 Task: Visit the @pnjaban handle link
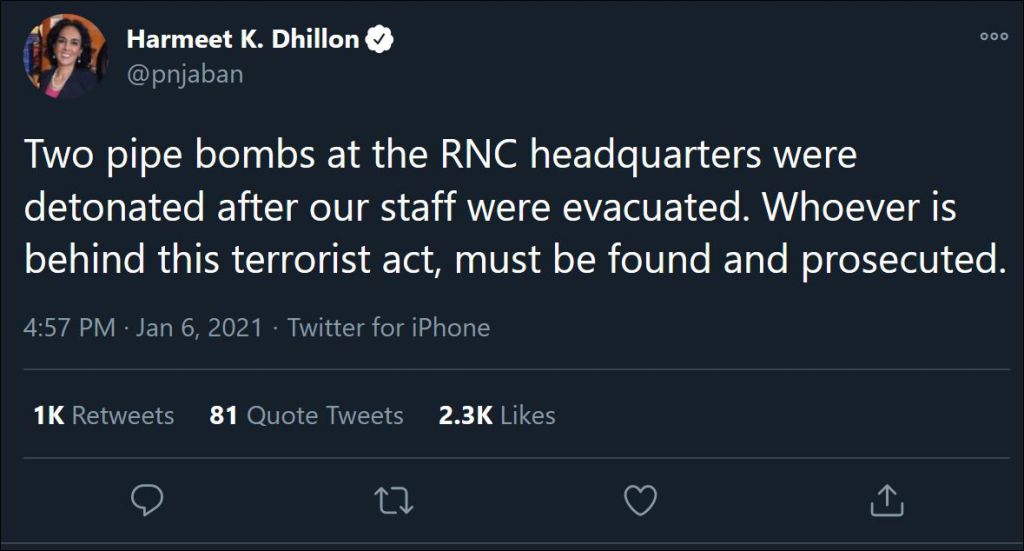[x=185, y=74]
